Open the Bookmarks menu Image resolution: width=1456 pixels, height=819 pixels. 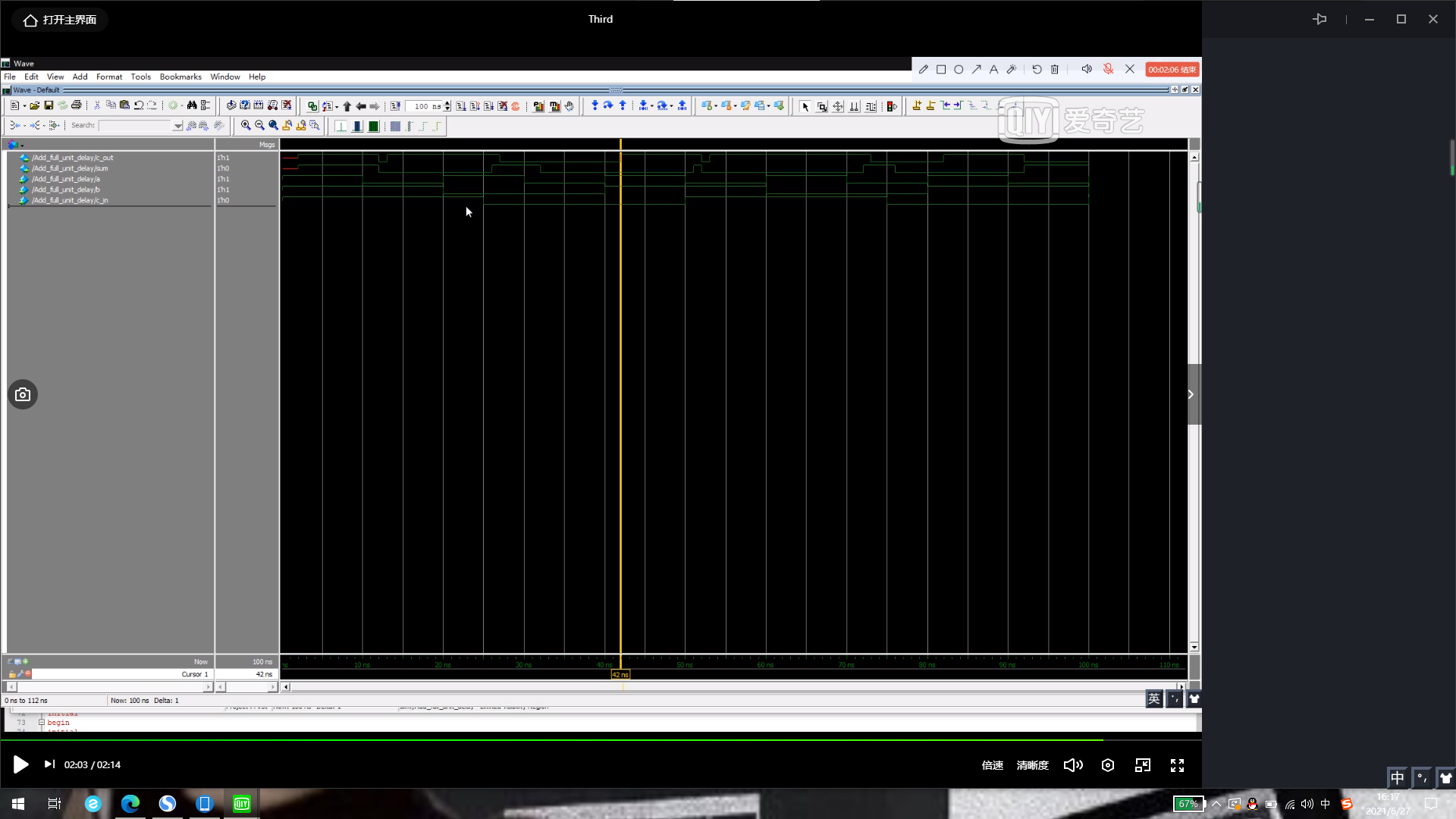[180, 77]
